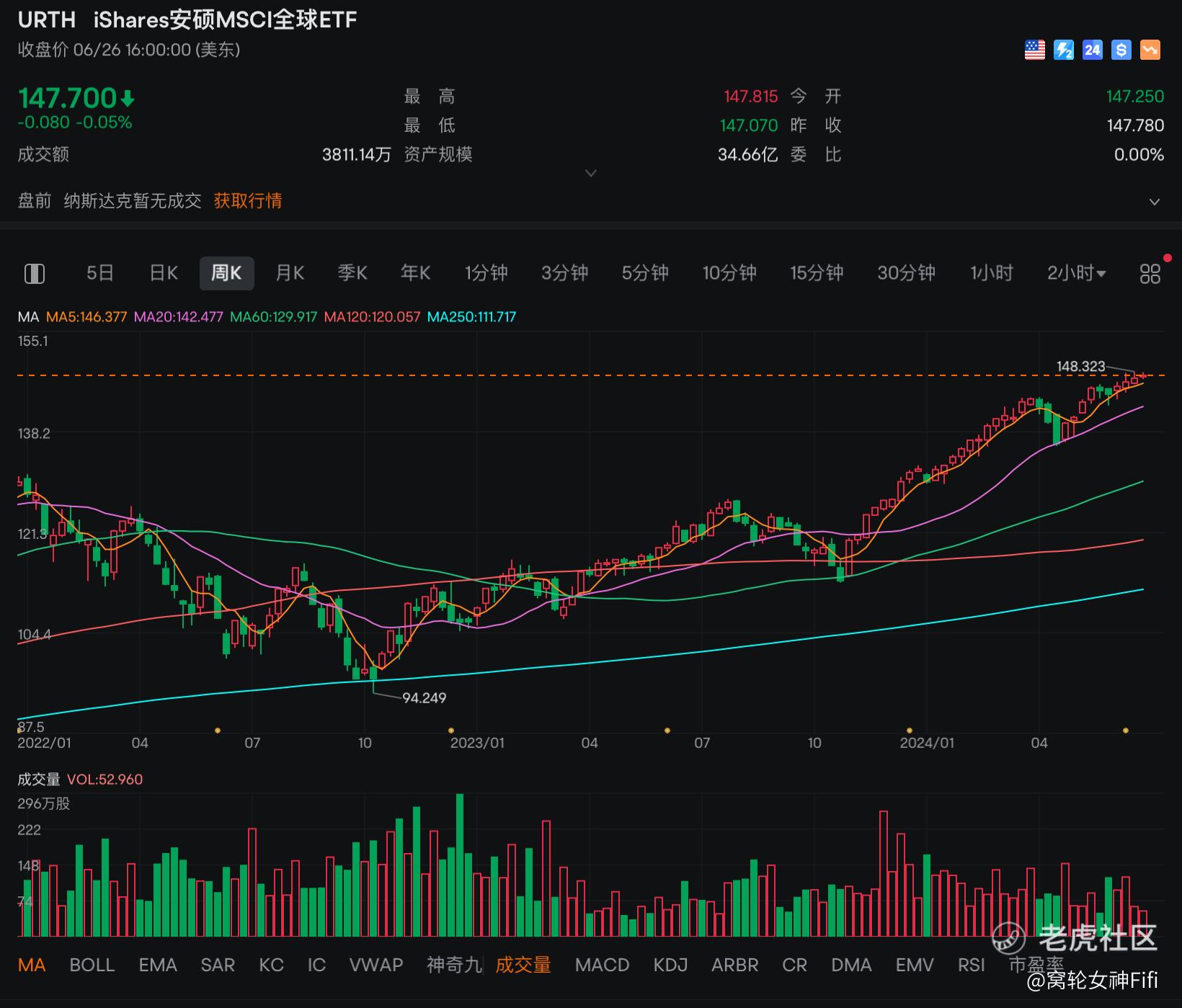Toggle the split-panel layout icon
The image size is (1182, 1008).
[35, 273]
